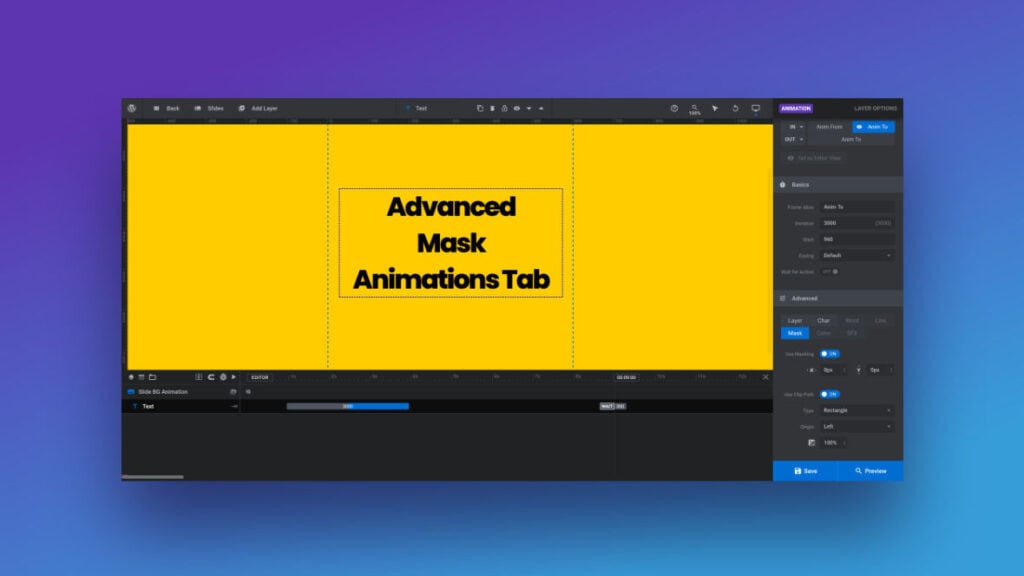Click the delete layer trash icon
Image resolution: width=1024 pixels, height=576 pixels.
493,108
